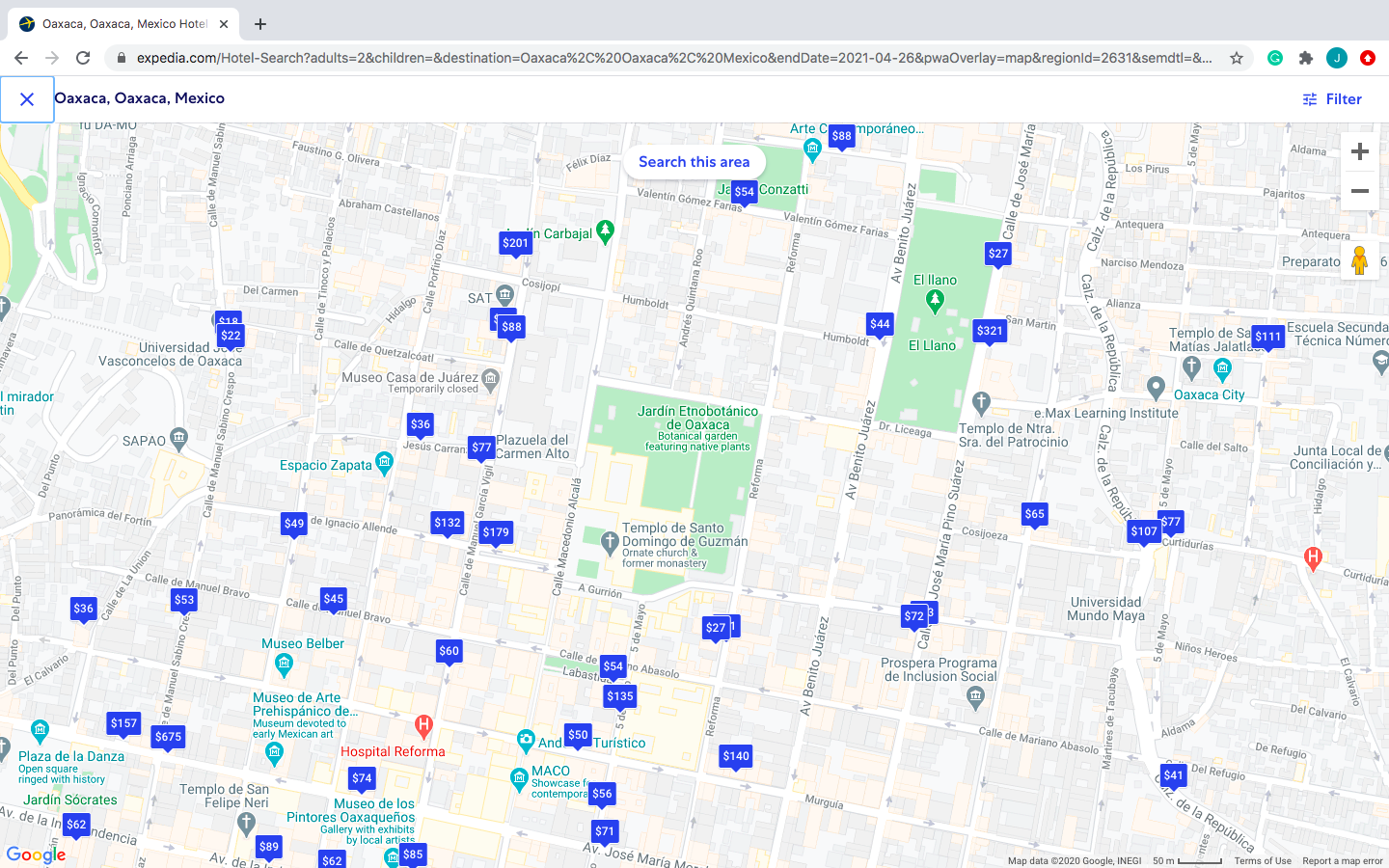This screenshot has height=868, width=1389.
Task: Click the Search this area button
Action: tap(694, 162)
